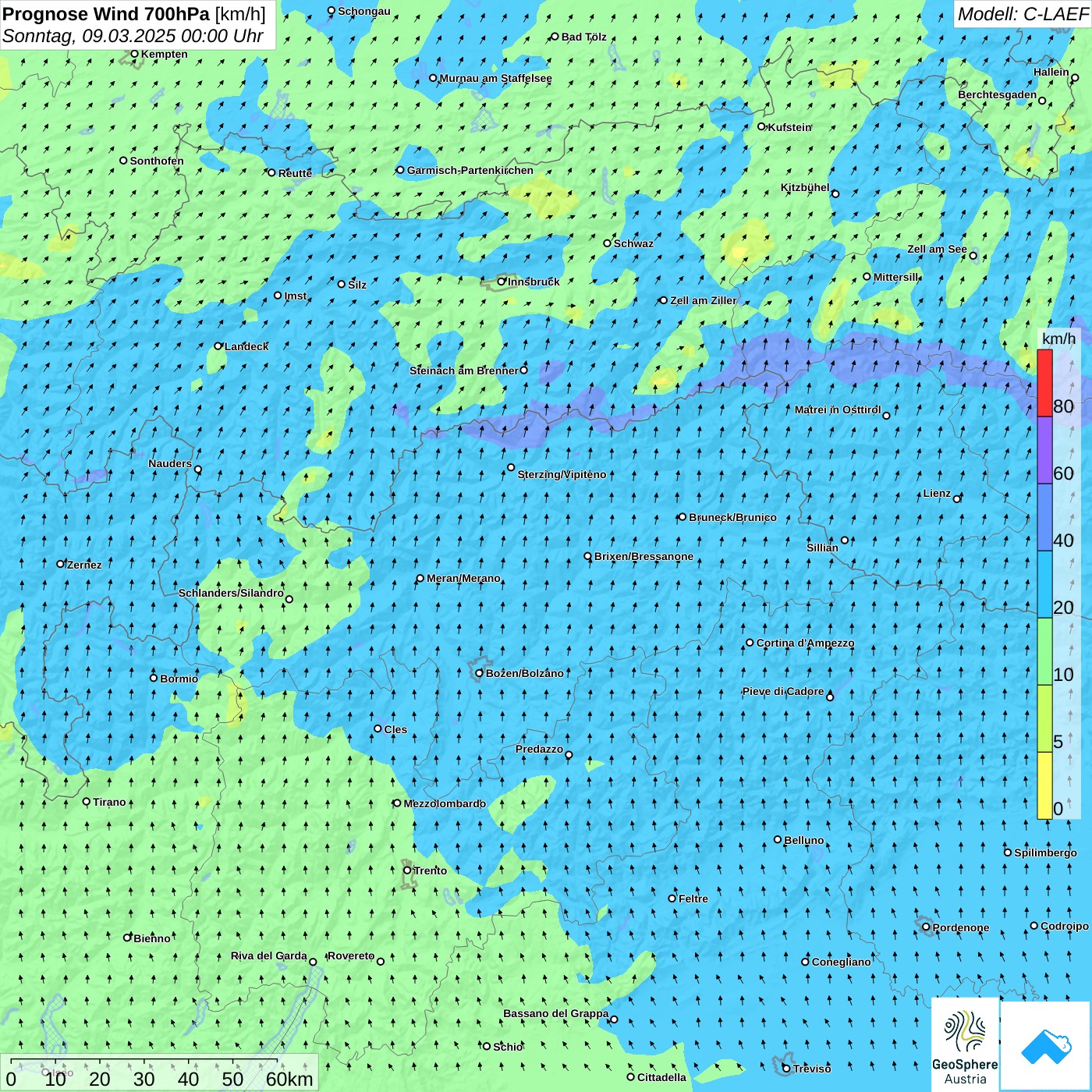Click the Pordenone city label
This screenshot has width=1092, height=1092.
pyautogui.click(x=961, y=927)
